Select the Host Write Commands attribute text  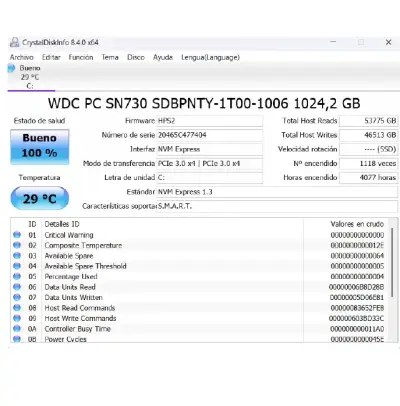pos(80,318)
